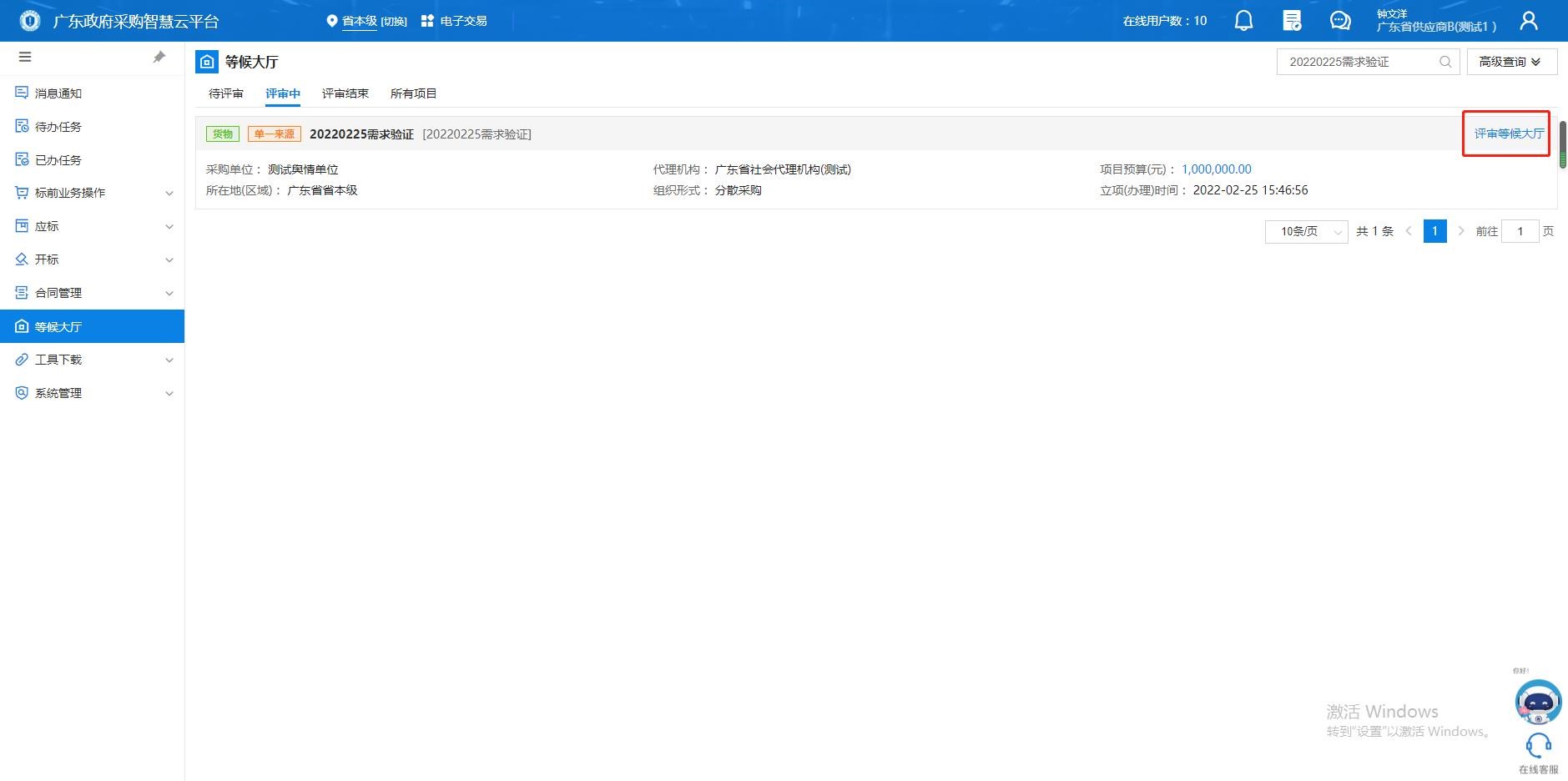The height and width of the screenshot is (781, 1568).
Task: Click the 共 1 条 total count
Action: coord(1375,231)
